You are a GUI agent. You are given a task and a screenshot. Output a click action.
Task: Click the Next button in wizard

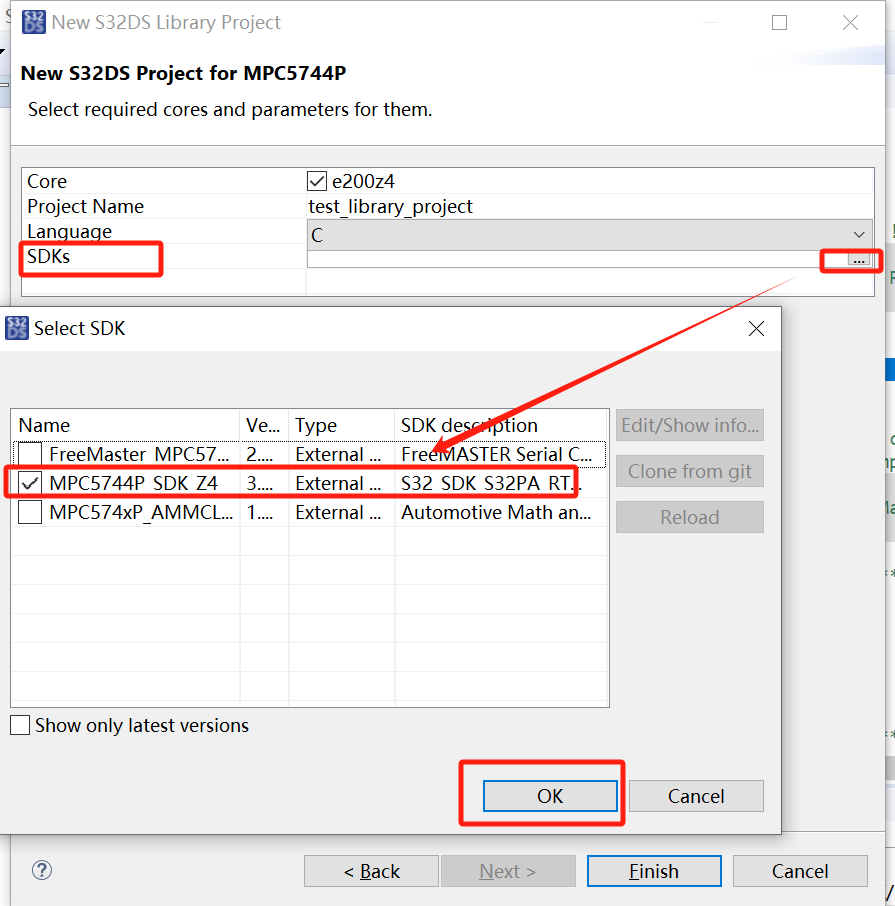tap(508, 871)
